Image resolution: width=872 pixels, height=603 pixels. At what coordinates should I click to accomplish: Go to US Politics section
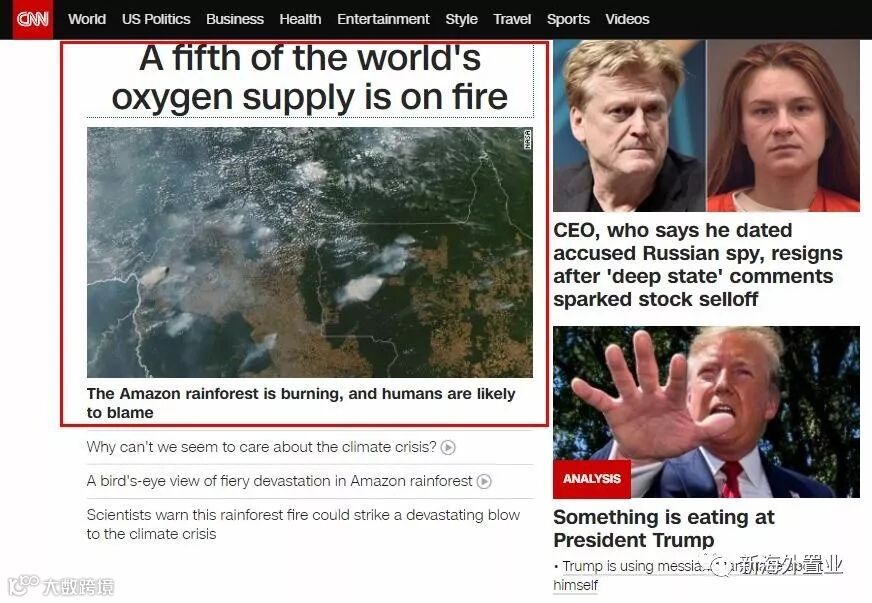coord(156,19)
